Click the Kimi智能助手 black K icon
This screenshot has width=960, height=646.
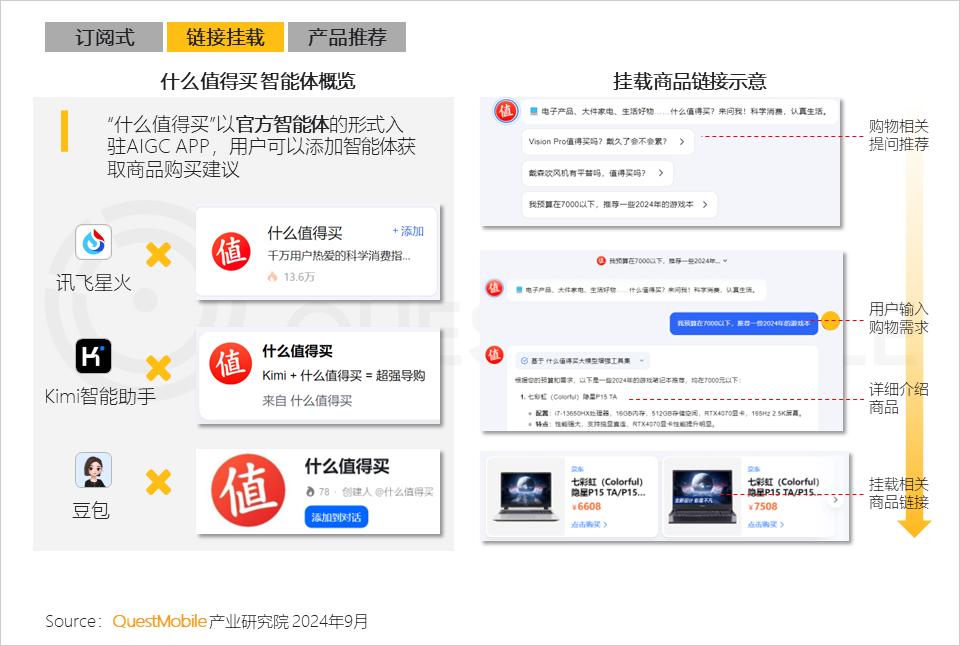93,356
